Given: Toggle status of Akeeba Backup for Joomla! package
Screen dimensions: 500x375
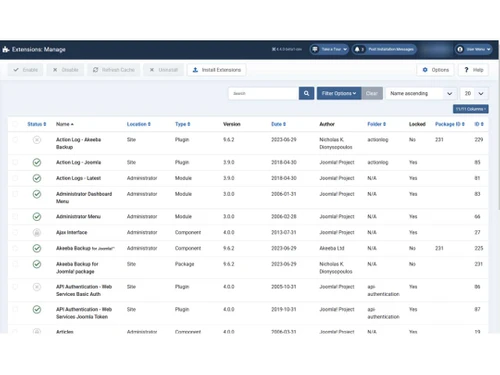Looking at the screenshot, I should point(37,264).
